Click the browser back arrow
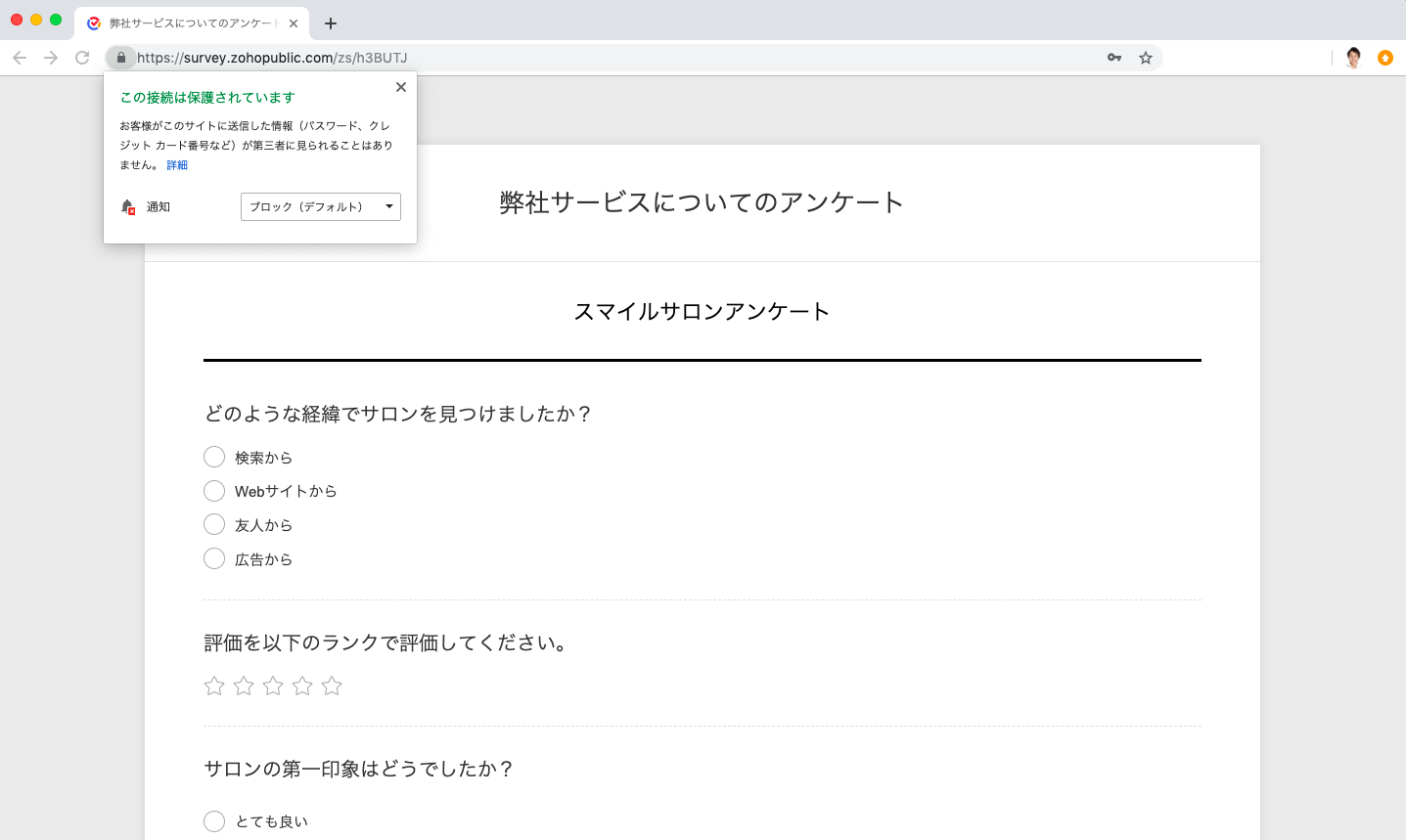1406x840 pixels. 20,58
